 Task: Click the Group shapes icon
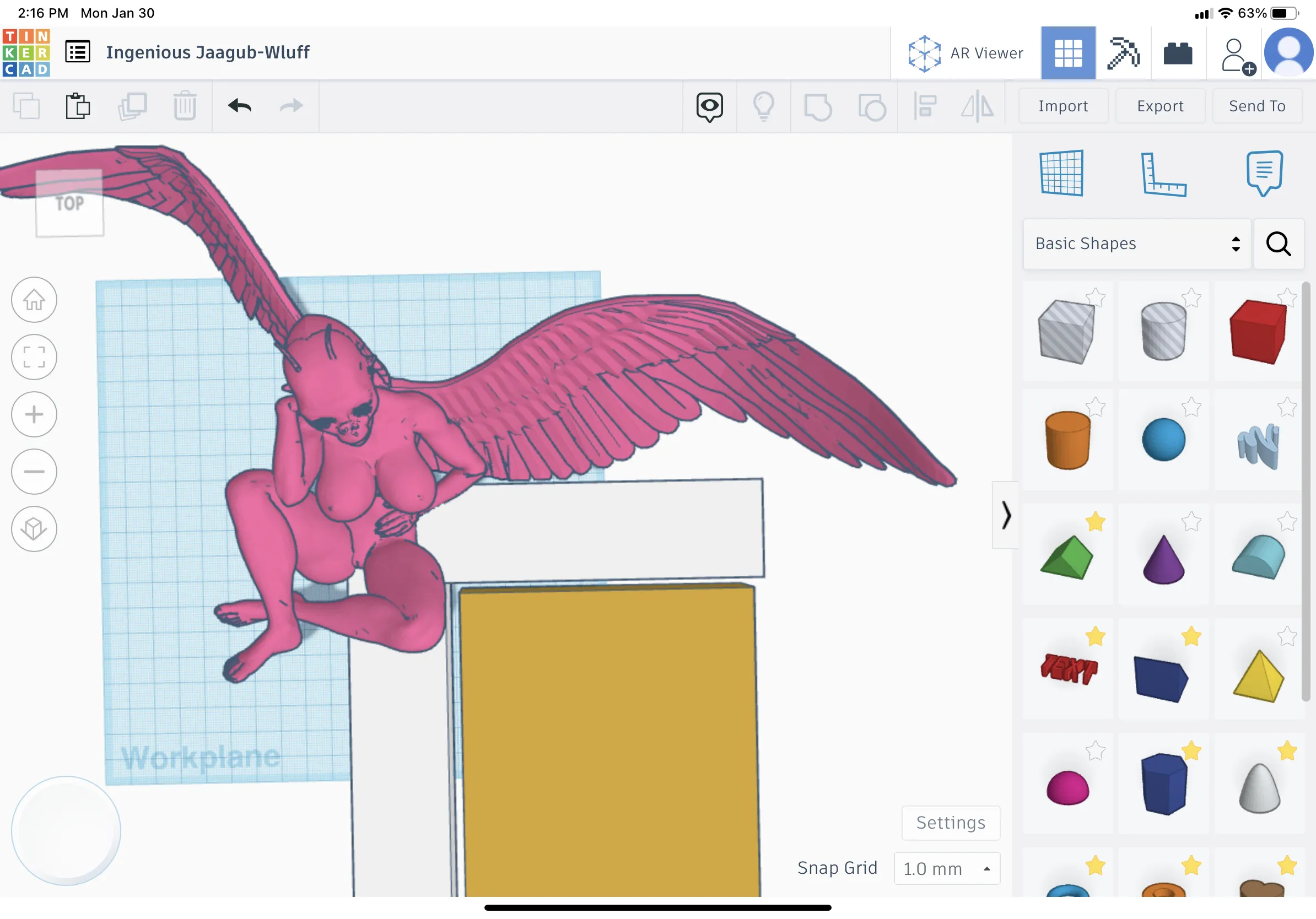point(818,107)
